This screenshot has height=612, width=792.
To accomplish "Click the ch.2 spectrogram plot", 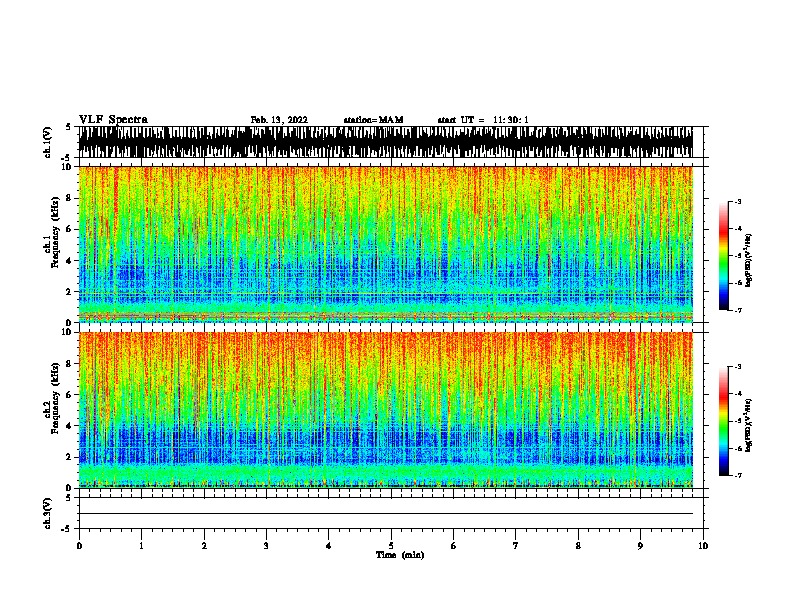I will point(385,410).
